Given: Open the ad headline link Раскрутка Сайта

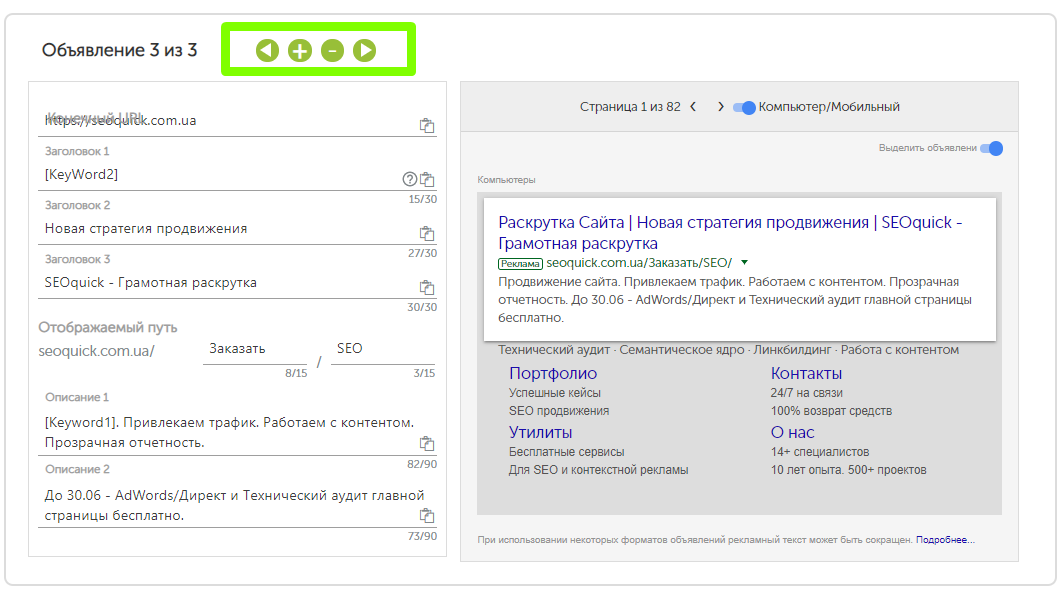Looking at the screenshot, I should [x=730, y=232].
